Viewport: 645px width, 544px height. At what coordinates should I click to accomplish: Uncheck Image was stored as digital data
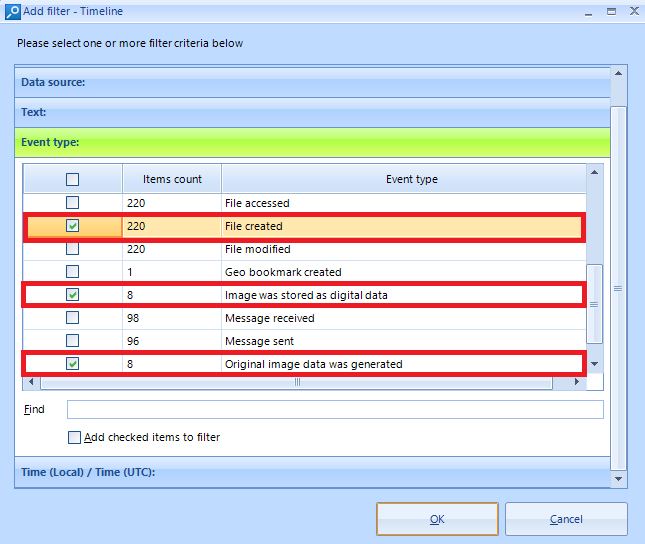[x=72, y=295]
